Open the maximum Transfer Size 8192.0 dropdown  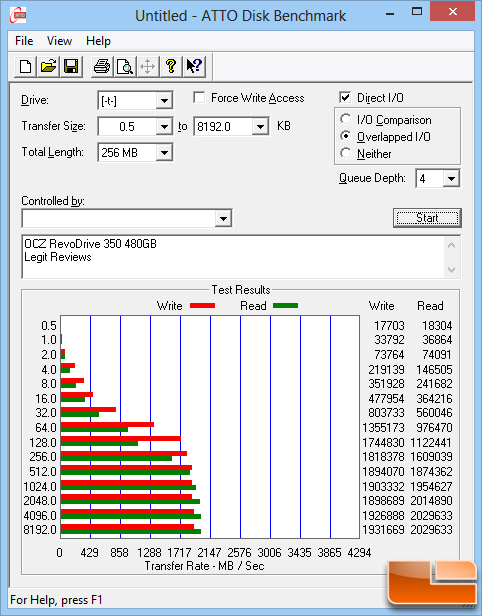click(x=260, y=126)
